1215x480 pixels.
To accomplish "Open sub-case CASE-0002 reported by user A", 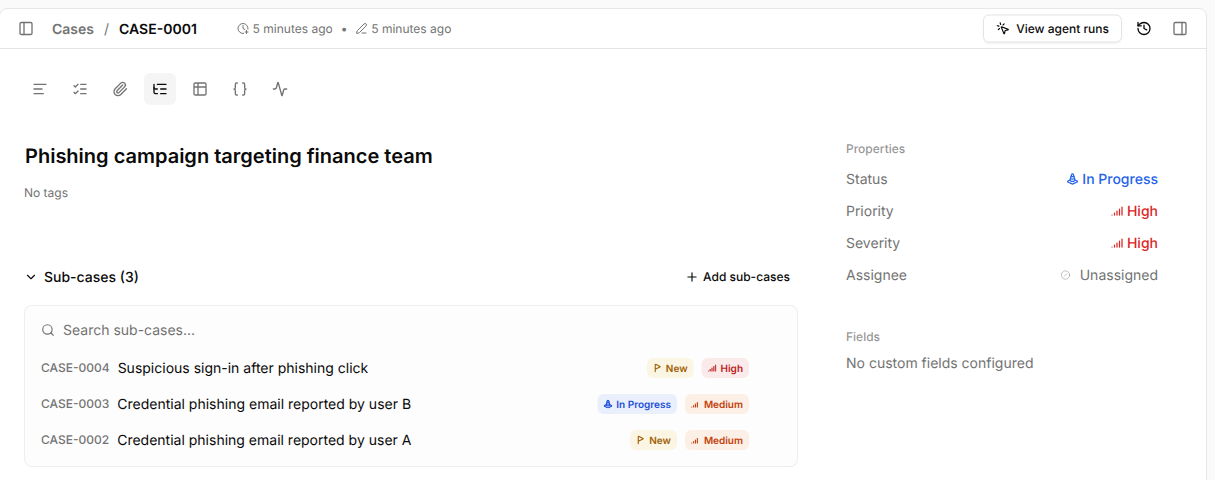I will (411, 440).
